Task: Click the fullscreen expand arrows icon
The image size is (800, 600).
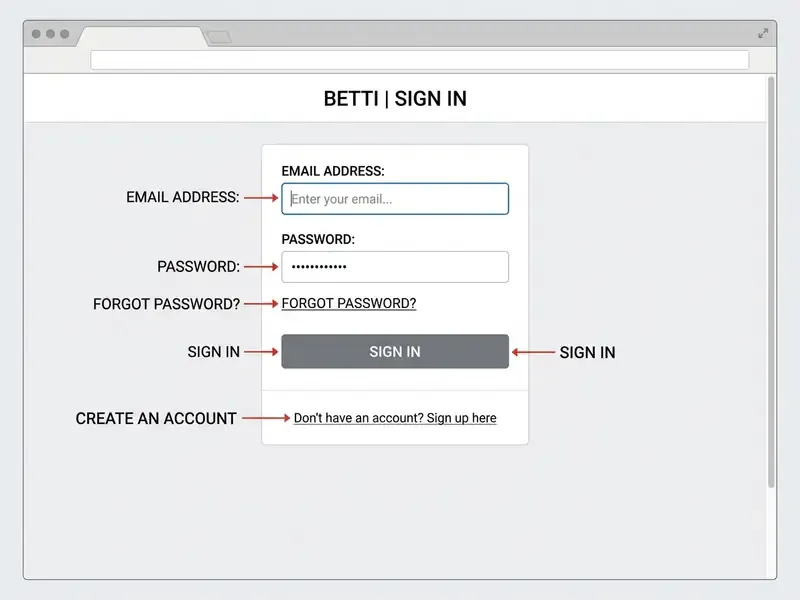Action: tap(763, 34)
